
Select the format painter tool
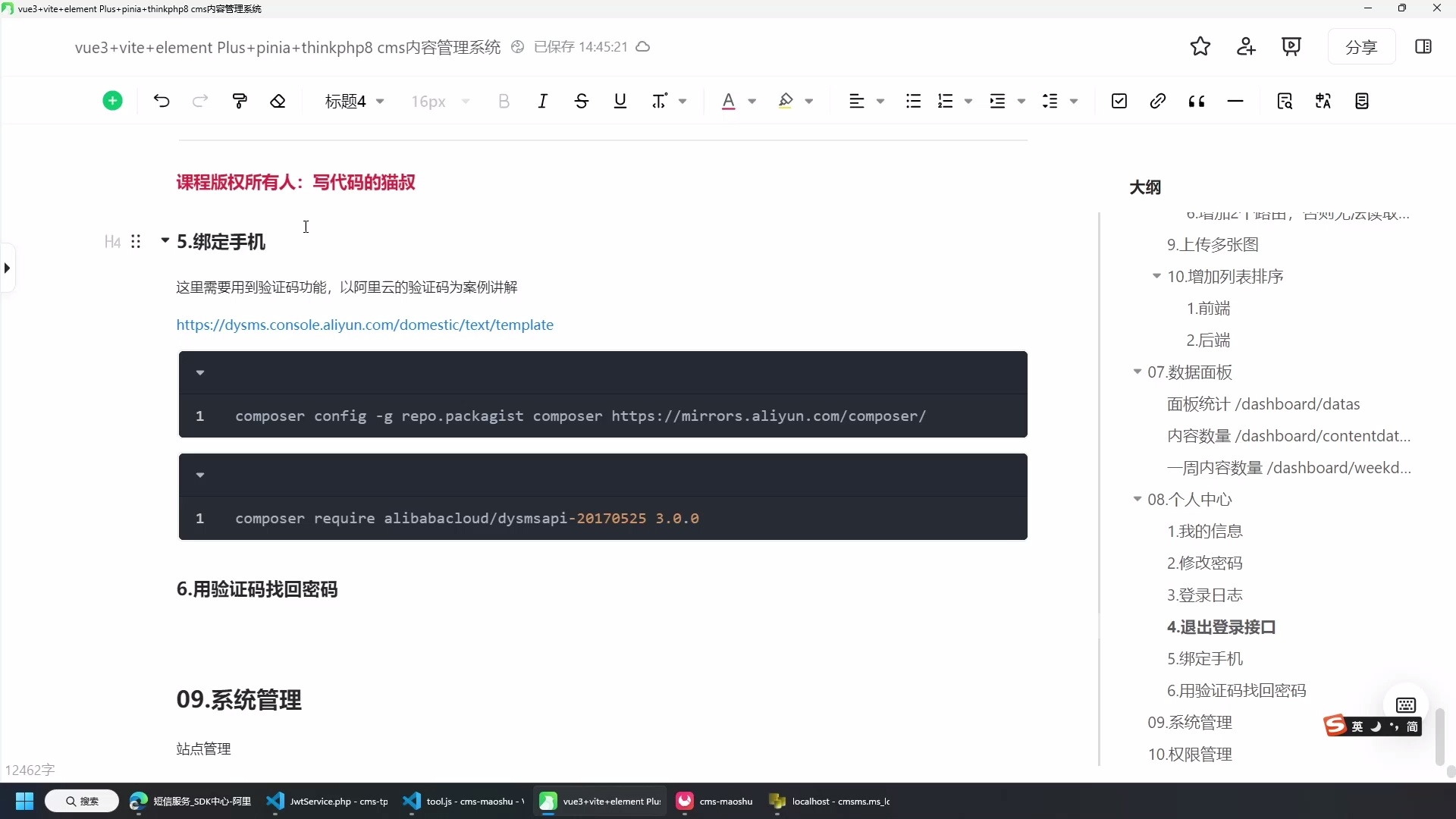click(239, 101)
